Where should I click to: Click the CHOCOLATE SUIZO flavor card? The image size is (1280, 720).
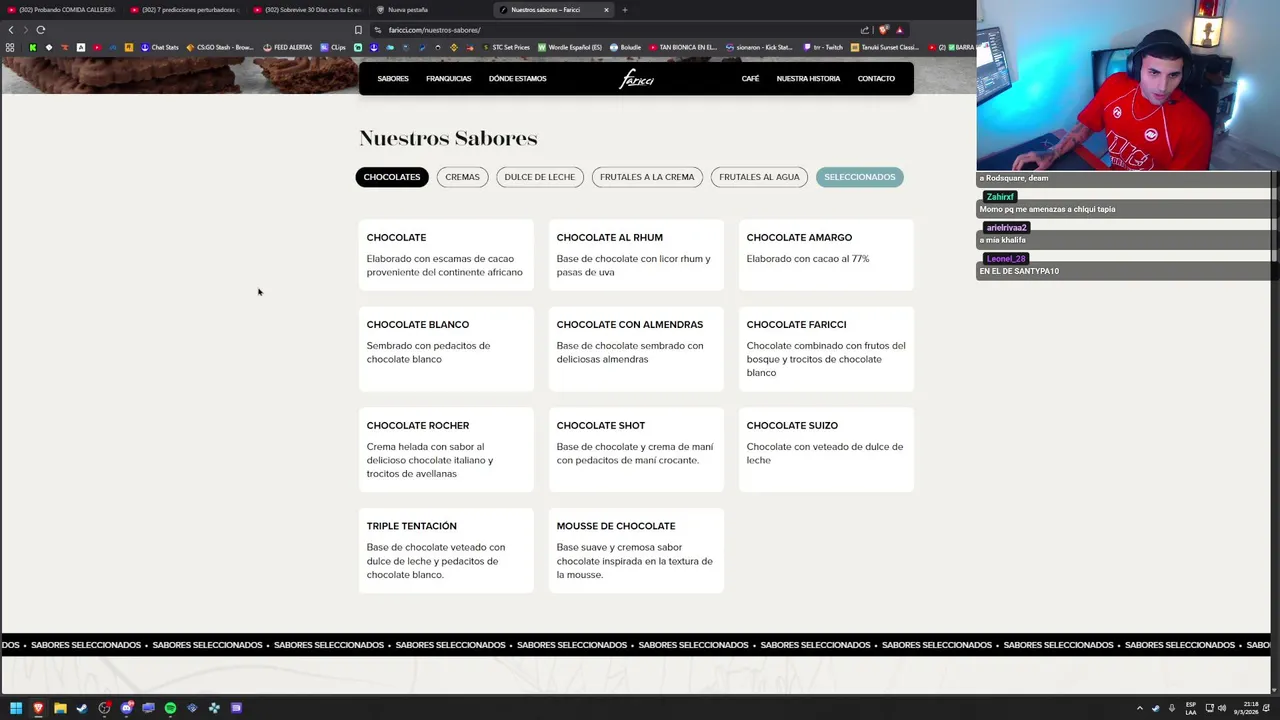click(826, 450)
